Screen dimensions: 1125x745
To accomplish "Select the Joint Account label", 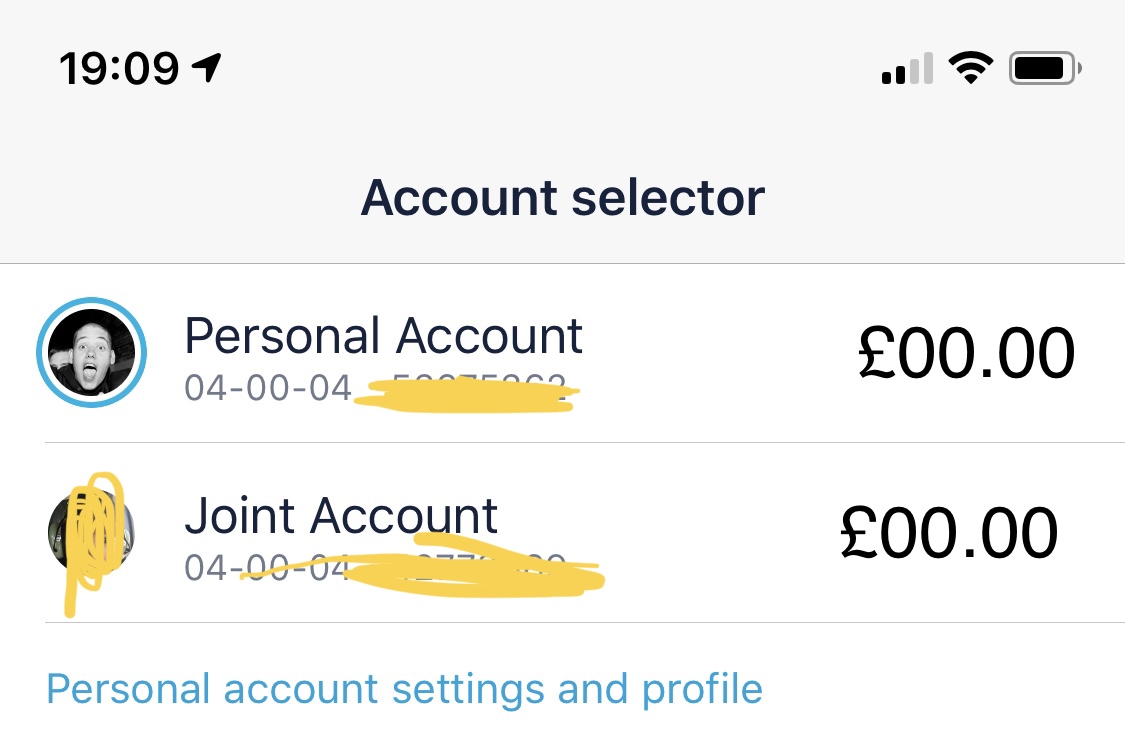I will click(x=342, y=515).
